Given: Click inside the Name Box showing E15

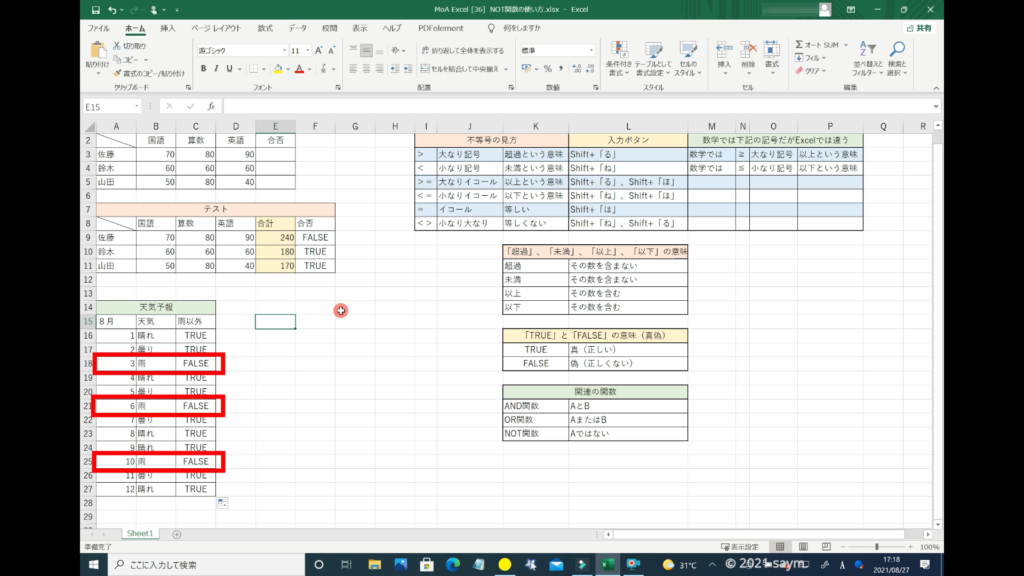Looking at the screenshot, I should point(108,106).
